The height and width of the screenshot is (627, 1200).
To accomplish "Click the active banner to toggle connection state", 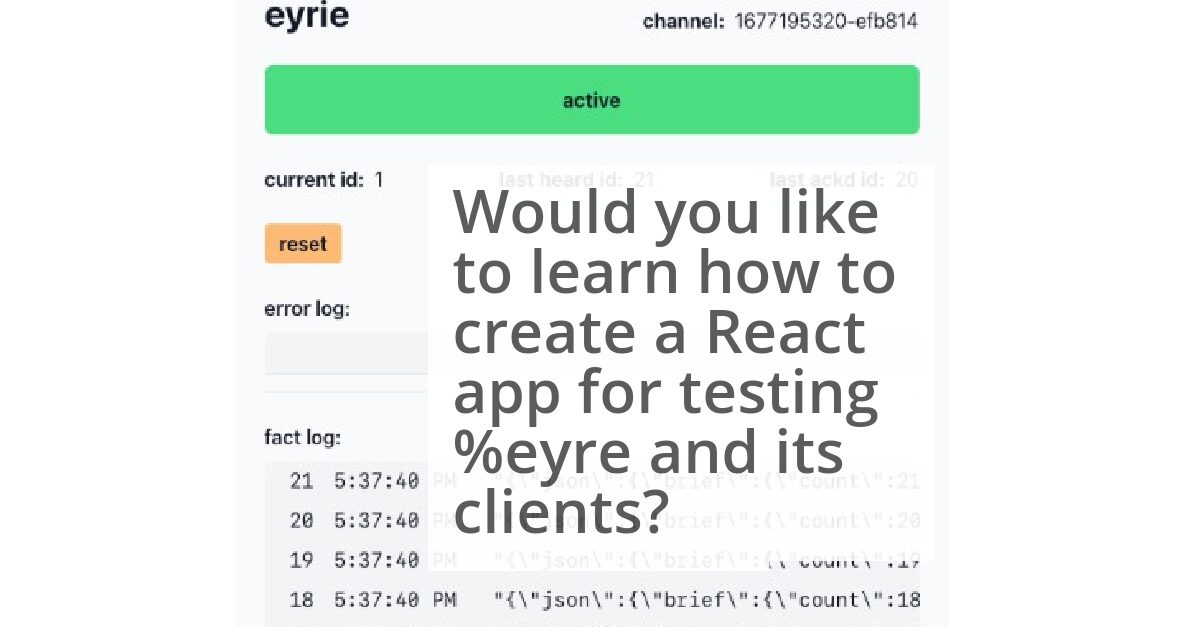I will [591, 99].
